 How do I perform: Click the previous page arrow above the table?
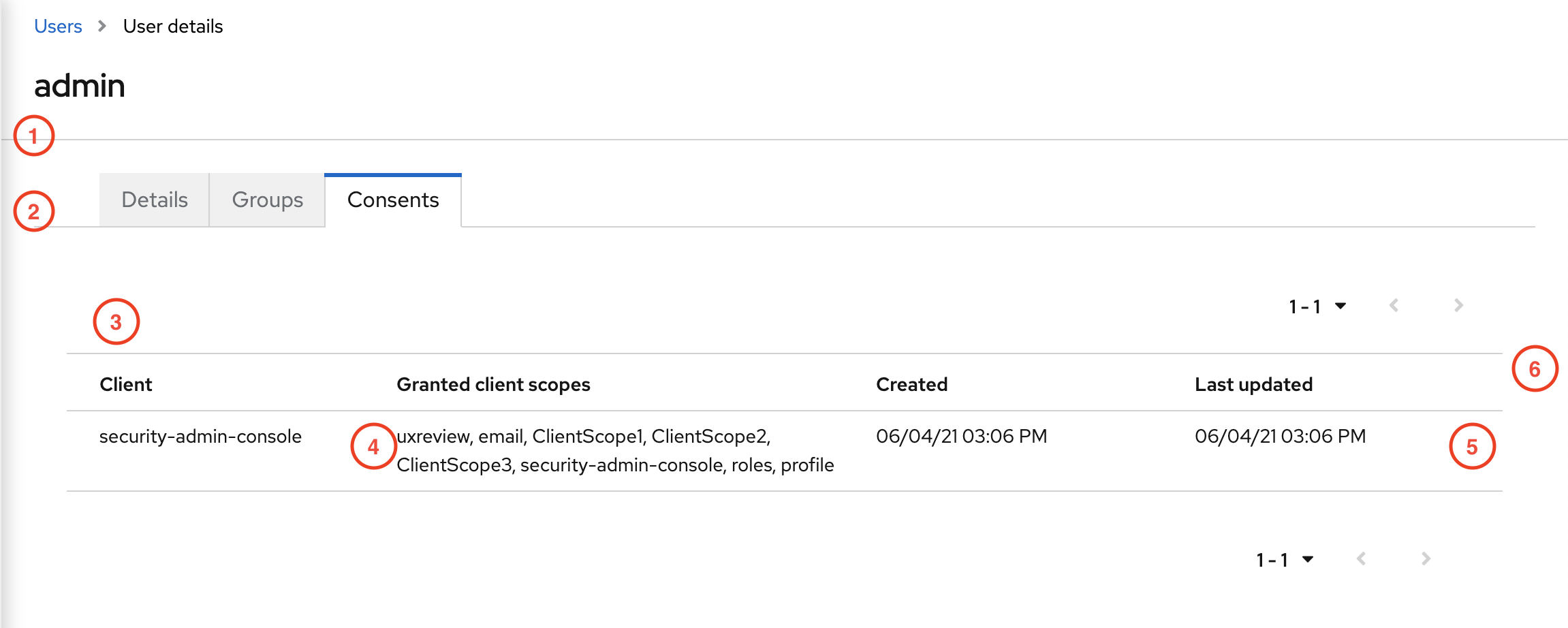[x=1394, y=305]
